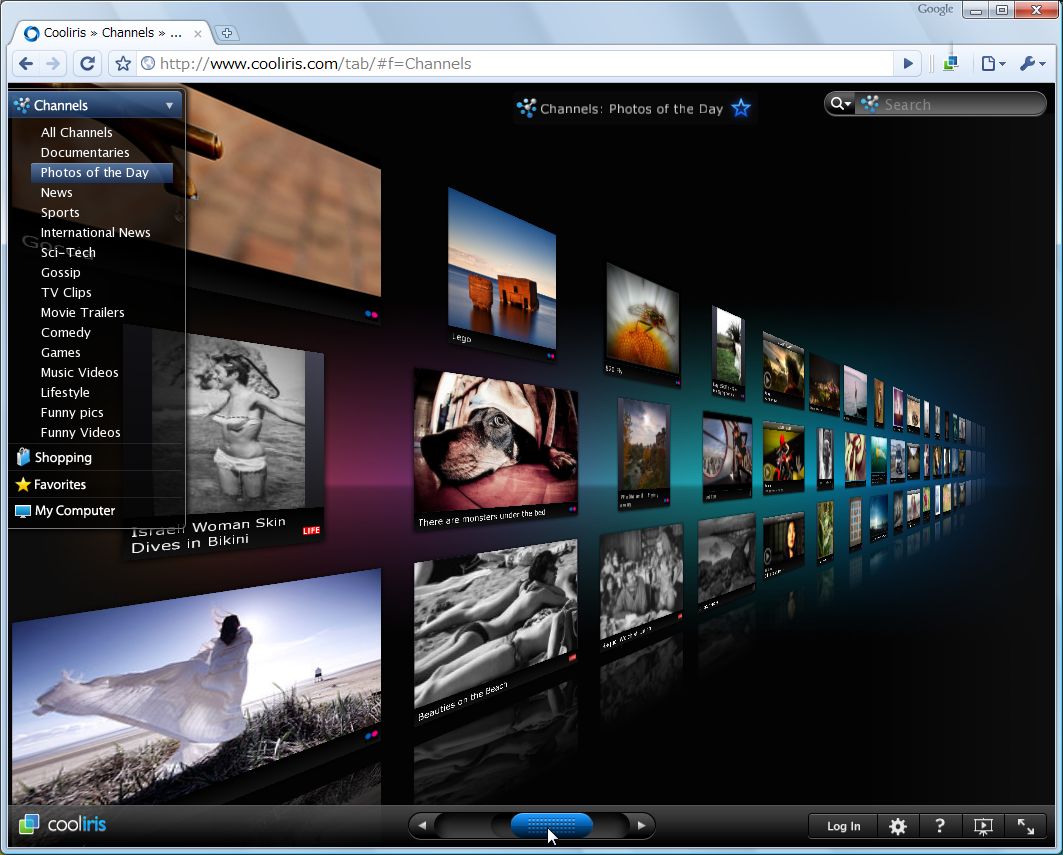Screen dimensions: 1063x855
Task: Select All Channels in the sidebar
Action: (77, 132)
